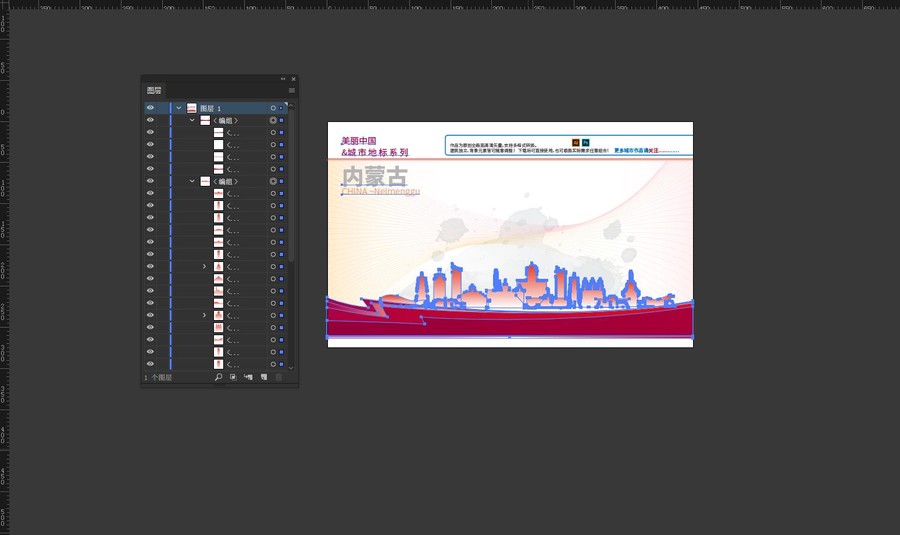This screenshot has height=535, width=900.
Task: Click the target circle of 图层 1
Action: (273, 108)
